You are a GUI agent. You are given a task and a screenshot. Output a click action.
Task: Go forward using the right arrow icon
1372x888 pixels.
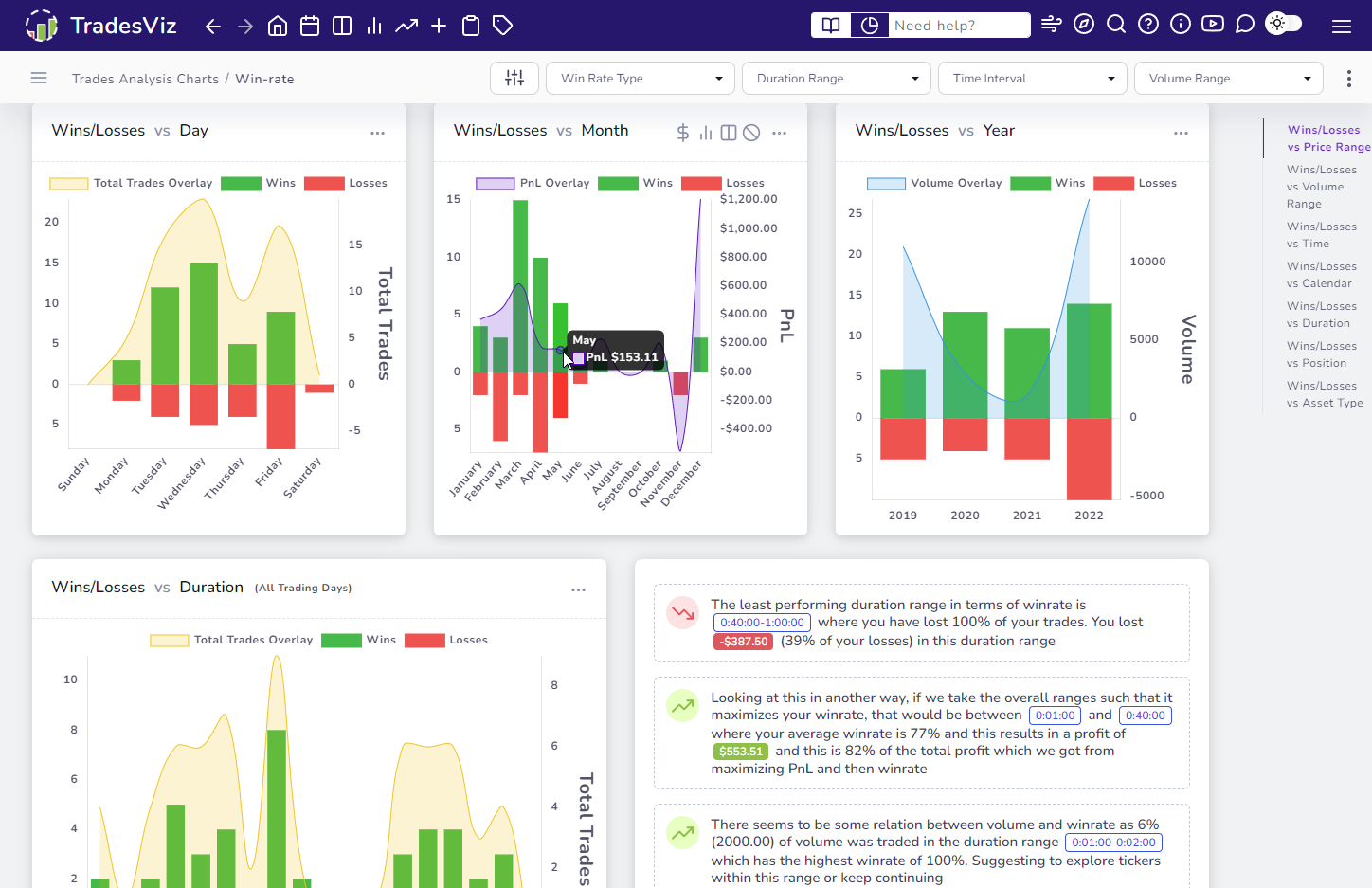click(245, 26)
